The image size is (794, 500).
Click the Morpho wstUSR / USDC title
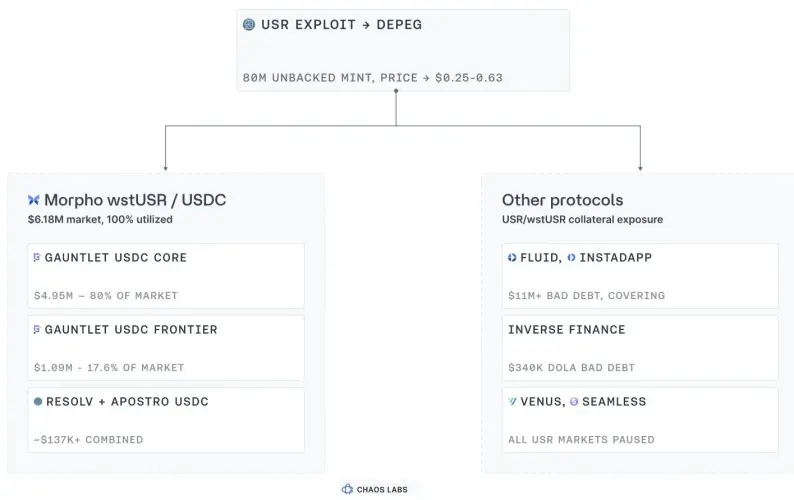pos(135,200)
